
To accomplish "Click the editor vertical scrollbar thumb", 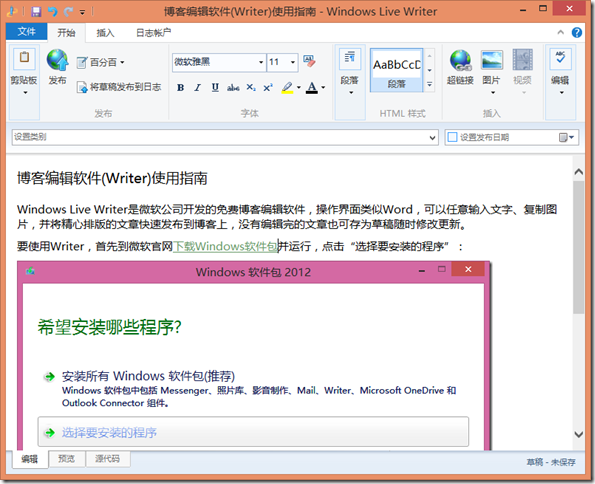I will (x=579, y=247).
